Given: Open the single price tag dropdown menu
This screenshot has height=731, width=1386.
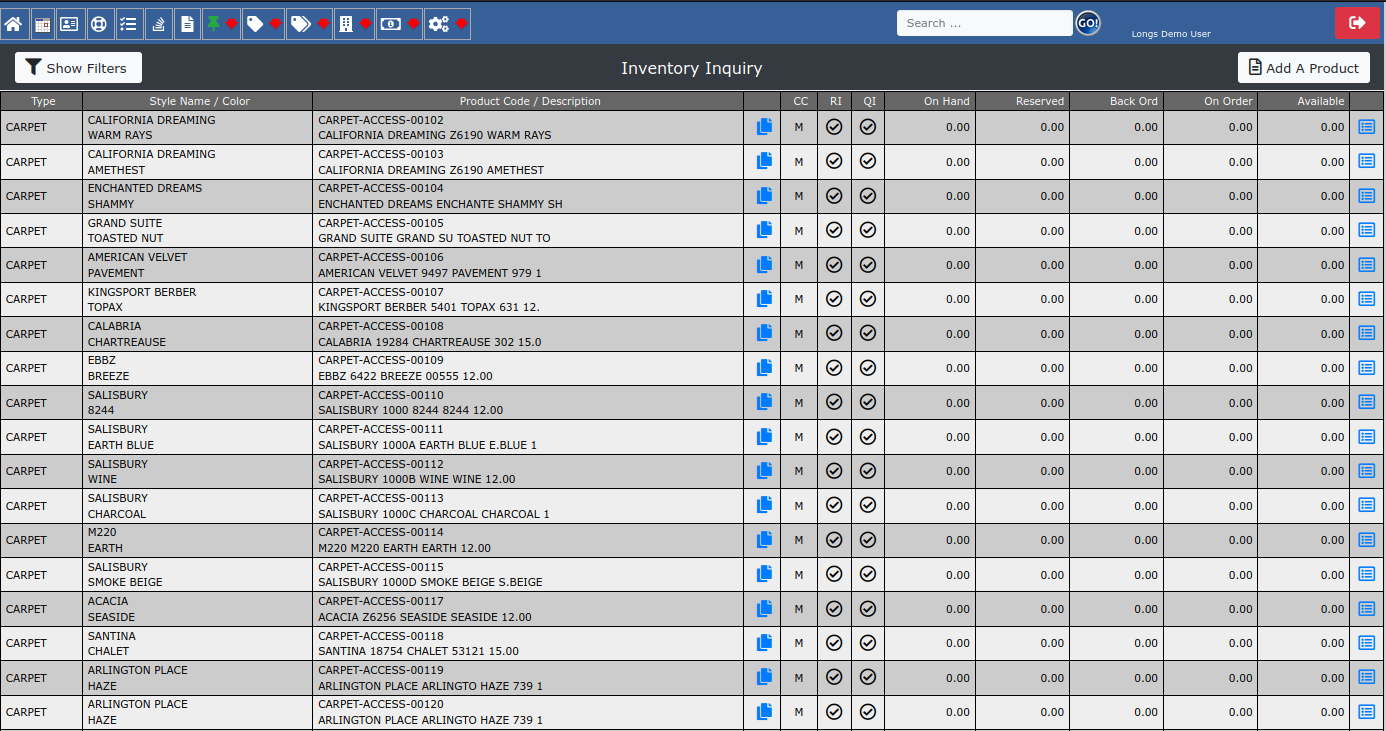Looking at the screenshot, I should point(263,24).
